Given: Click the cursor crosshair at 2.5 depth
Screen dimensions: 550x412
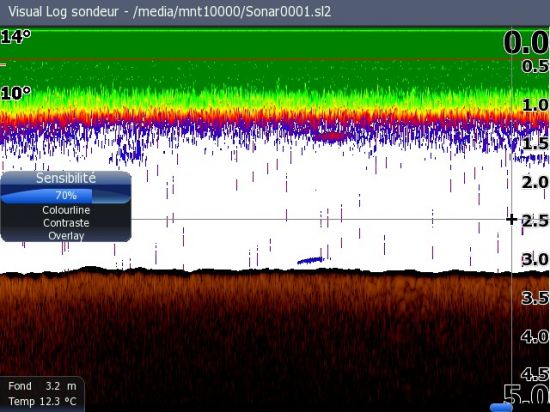Looking at the screenshot, I should pos(512,220).
